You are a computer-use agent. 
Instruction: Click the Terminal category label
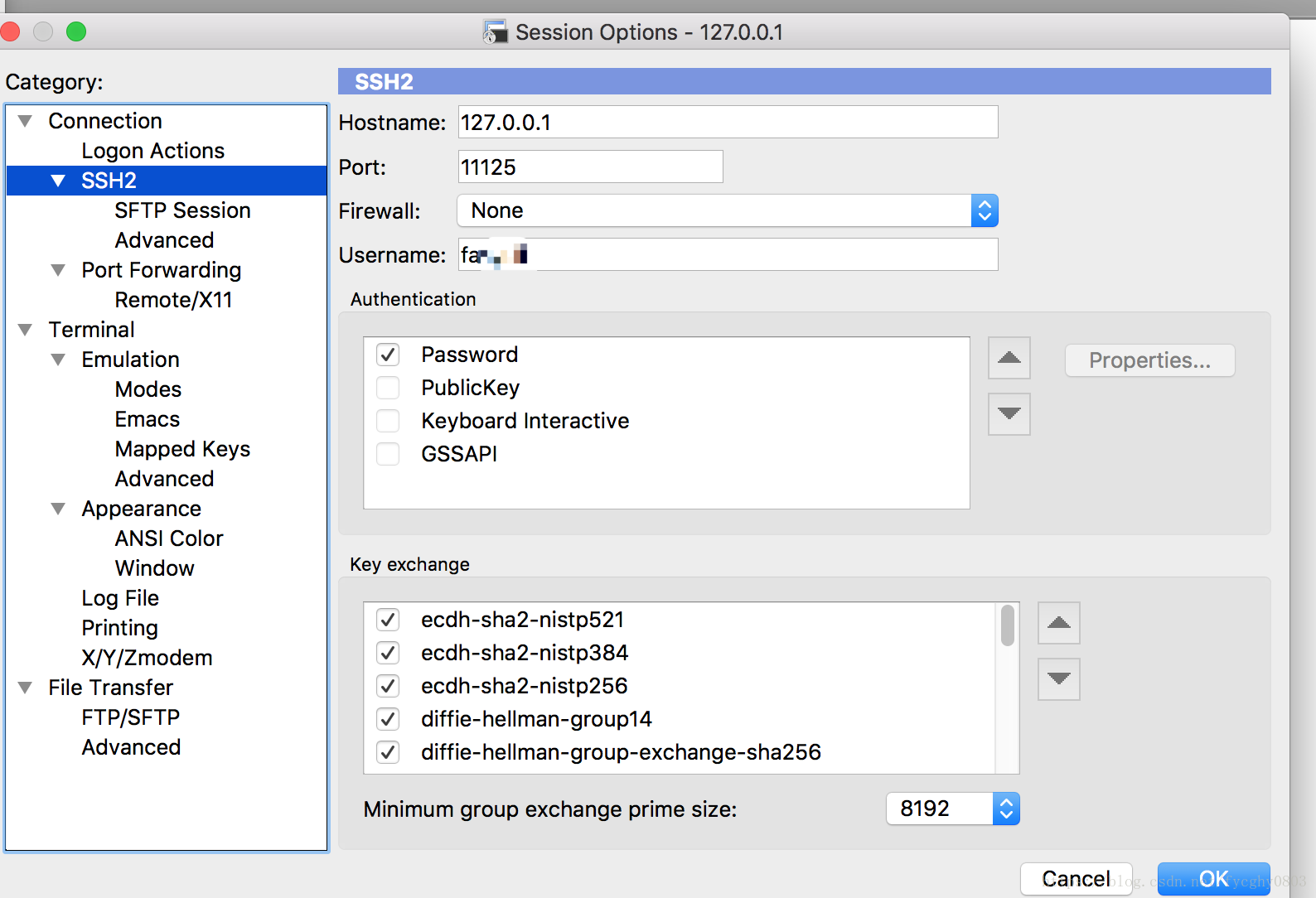pyautogui.click(x=92, y=330)
